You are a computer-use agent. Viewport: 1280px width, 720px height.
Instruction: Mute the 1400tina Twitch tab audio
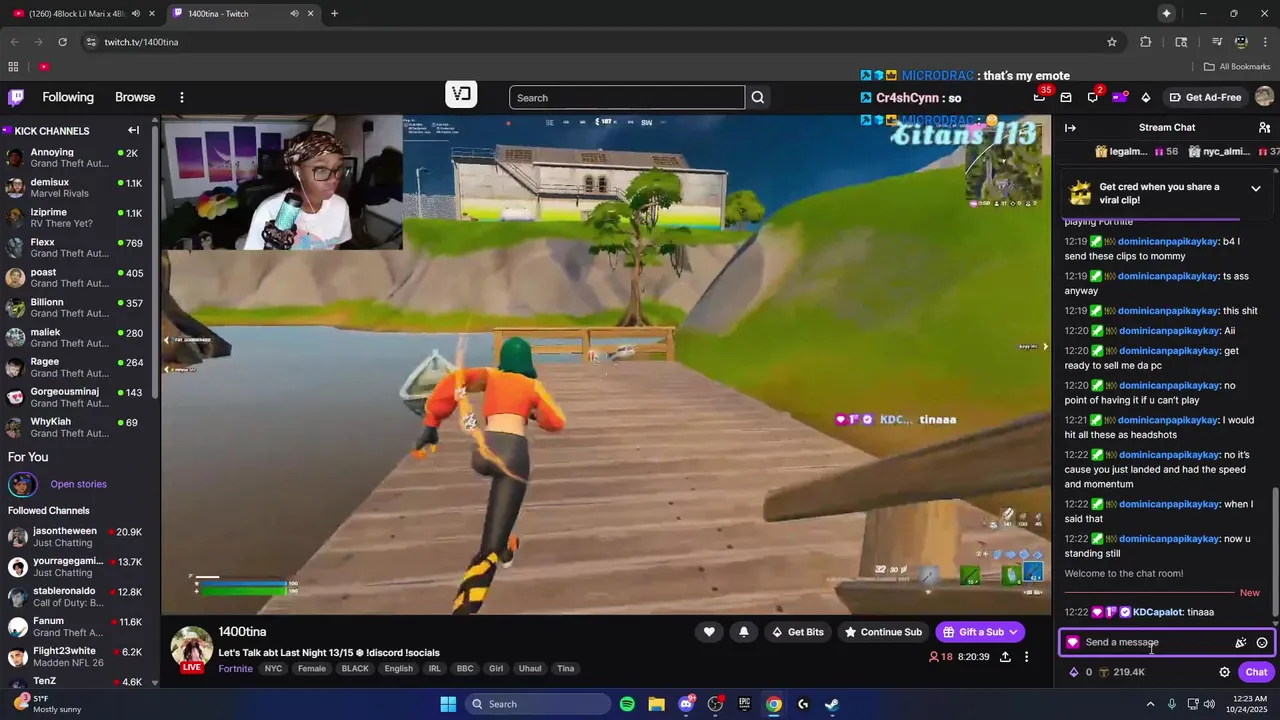(x=294, y=14)
